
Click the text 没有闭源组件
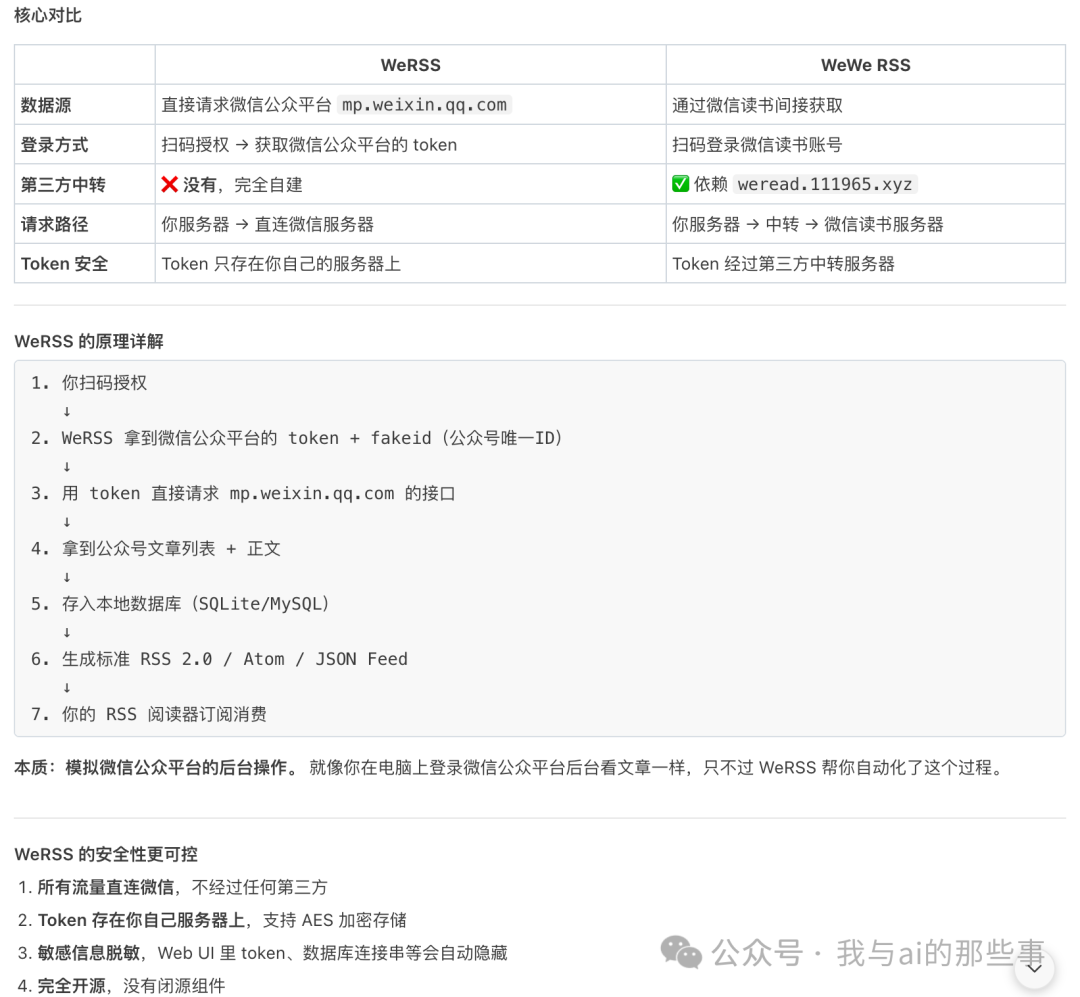[x=174, y=986]
